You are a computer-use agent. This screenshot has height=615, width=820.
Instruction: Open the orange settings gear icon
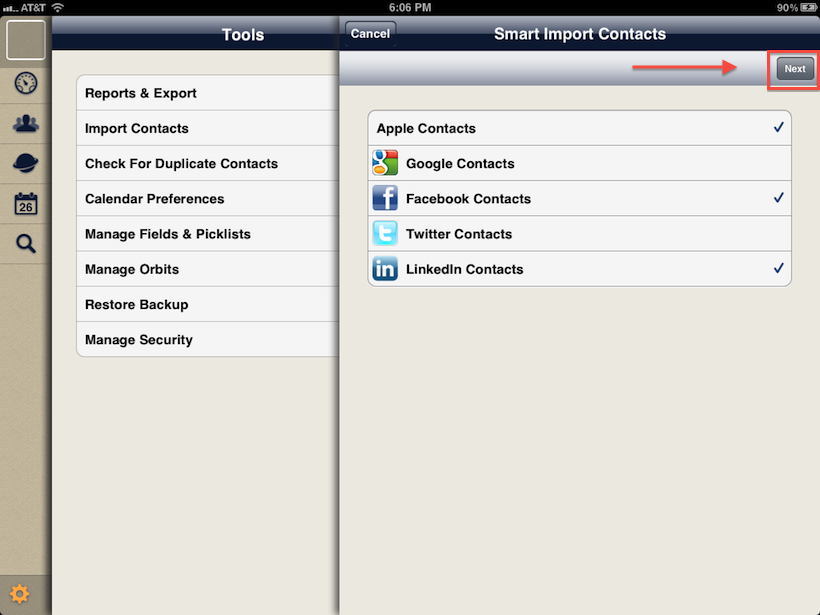(20, 595)
